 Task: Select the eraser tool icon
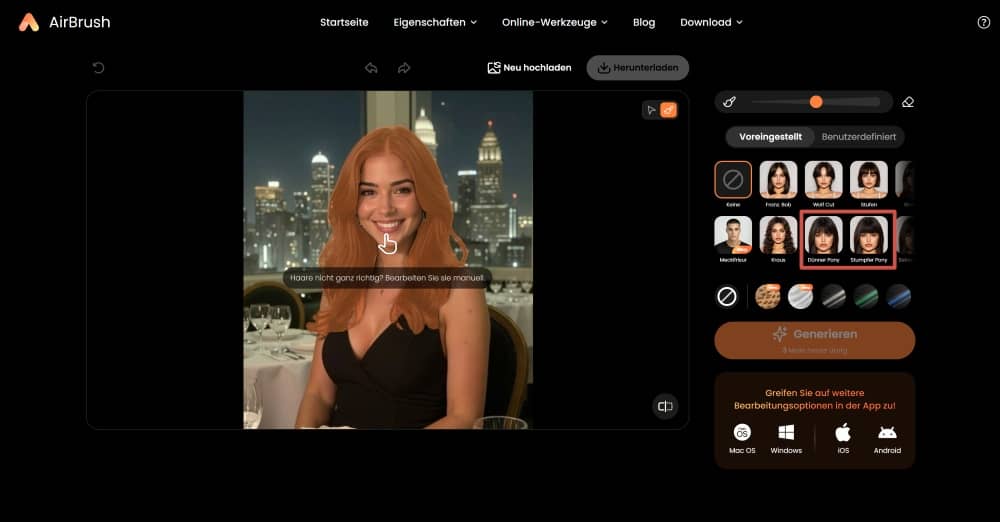click(908, 102)
